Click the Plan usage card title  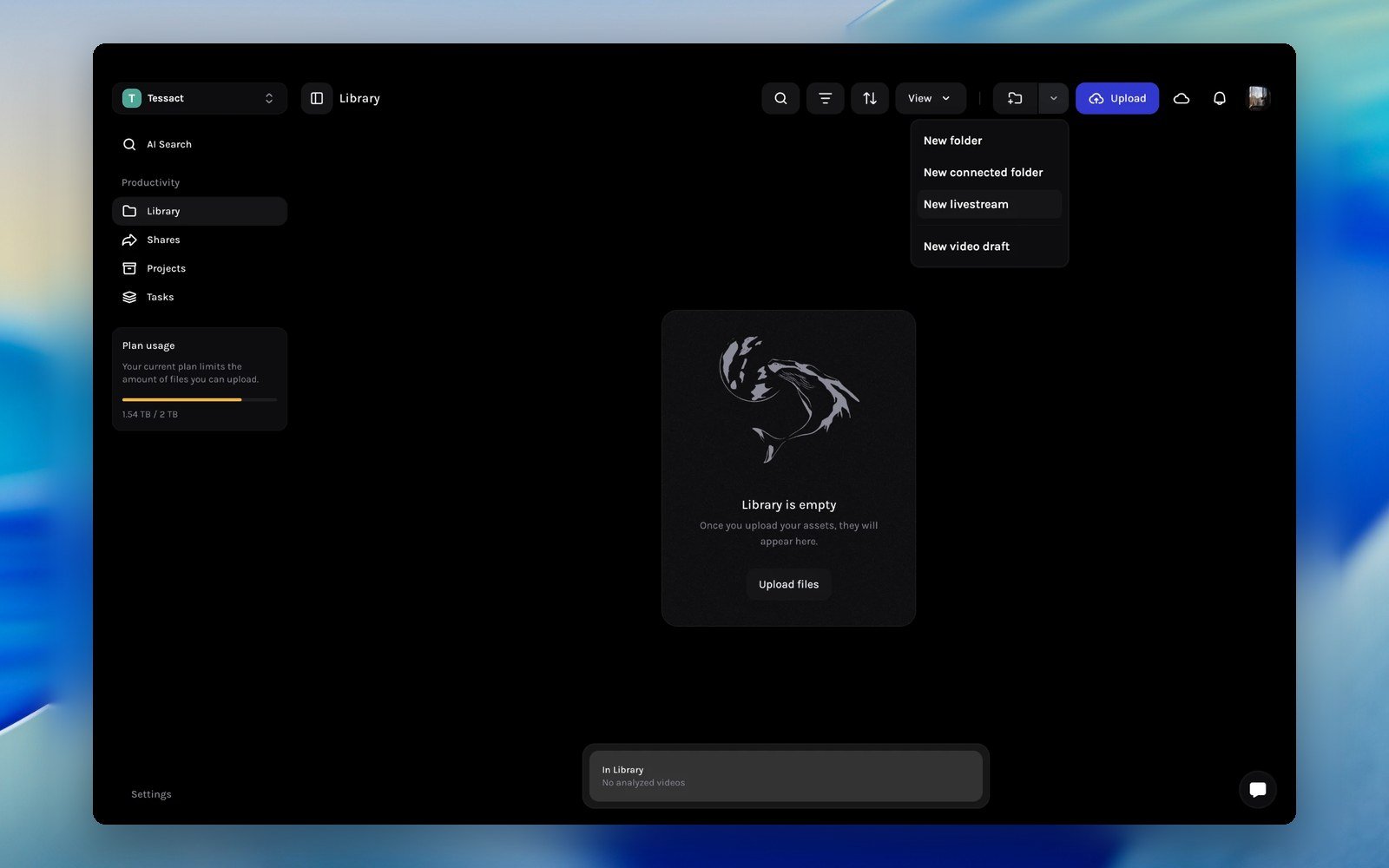148,345
